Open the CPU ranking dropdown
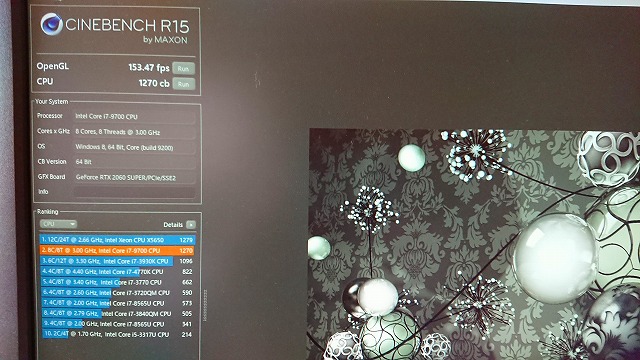Image resolution: width=640 pixels, height=360 pixels. pos(58,224)
